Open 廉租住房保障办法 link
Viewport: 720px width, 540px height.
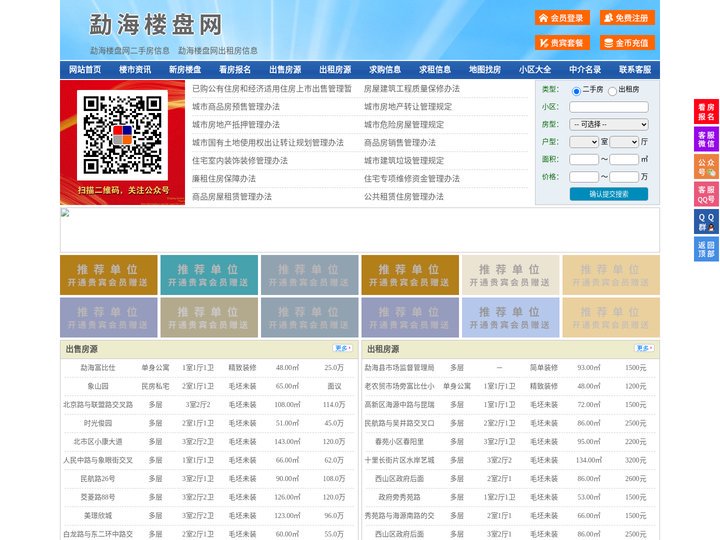coord(224,178)
